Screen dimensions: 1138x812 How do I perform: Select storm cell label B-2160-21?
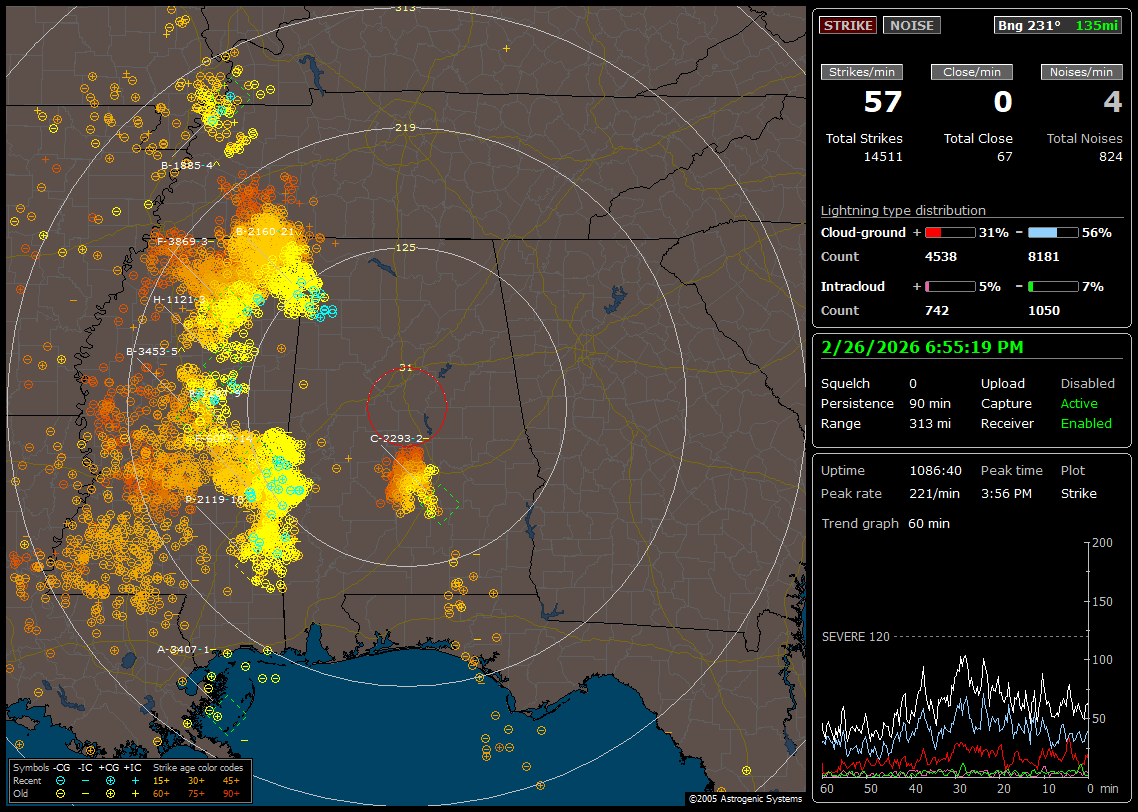click(264, 231)
